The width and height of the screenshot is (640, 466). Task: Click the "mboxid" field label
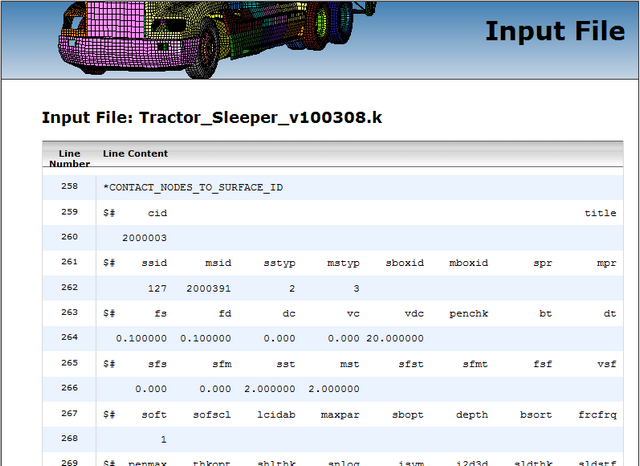[x=468, y=263]
